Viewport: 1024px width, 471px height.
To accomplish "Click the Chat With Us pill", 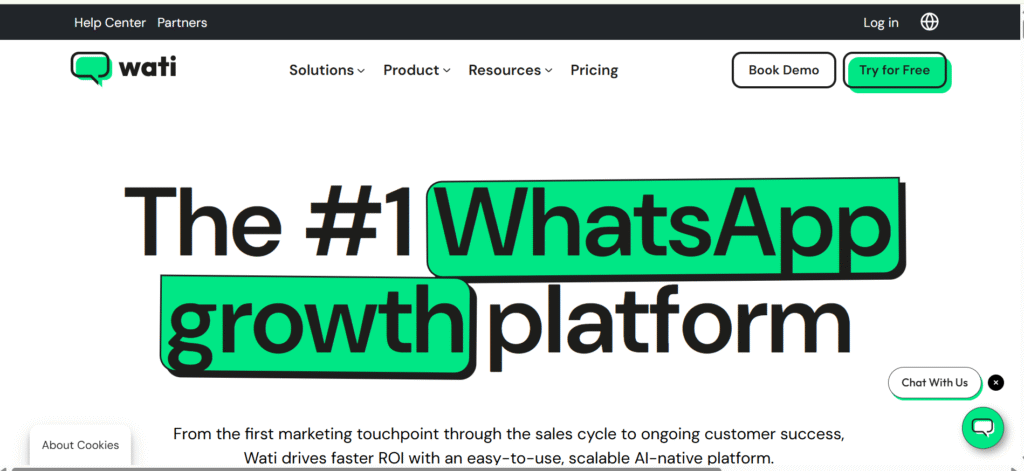I will click(934, 382).
